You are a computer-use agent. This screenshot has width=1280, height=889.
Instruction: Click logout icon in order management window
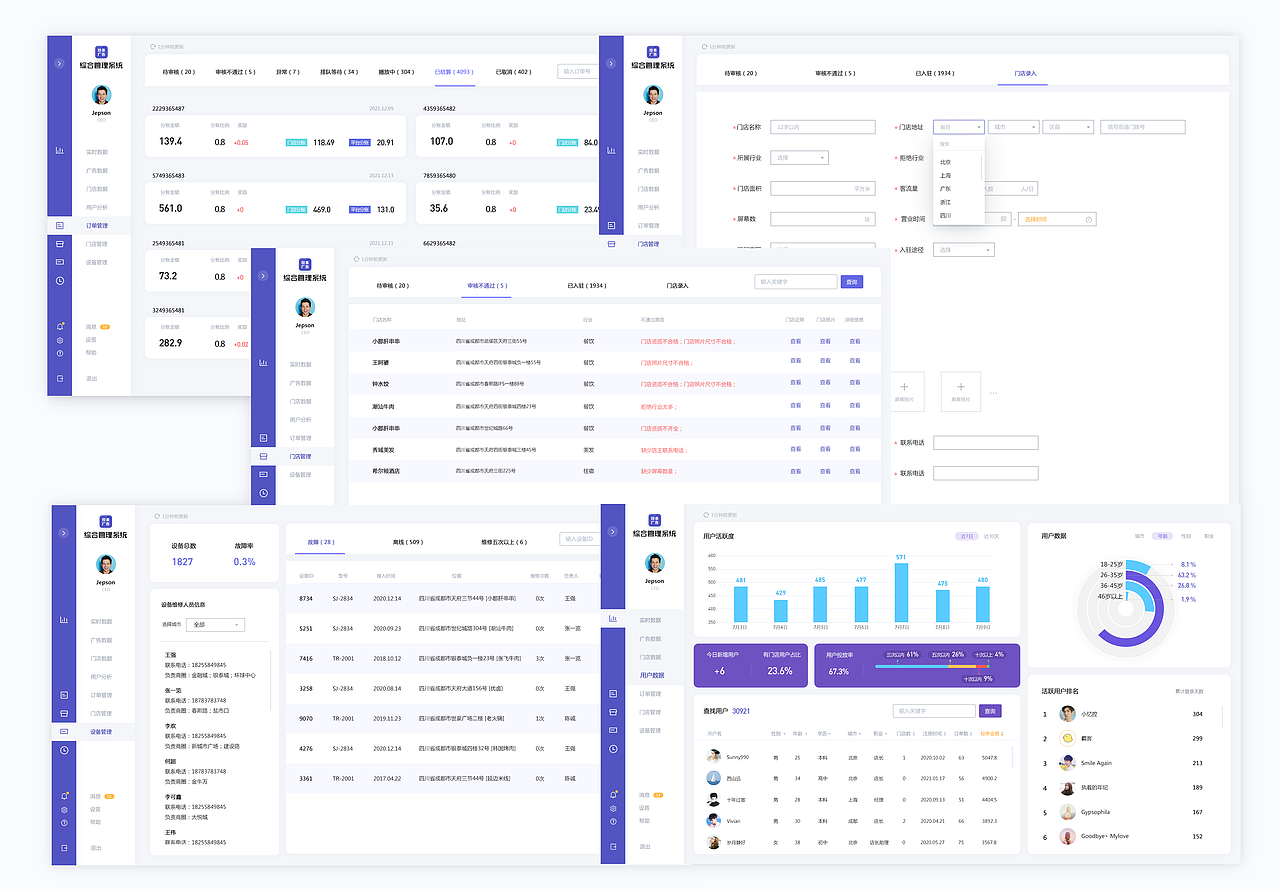click(x=60, y=378)
